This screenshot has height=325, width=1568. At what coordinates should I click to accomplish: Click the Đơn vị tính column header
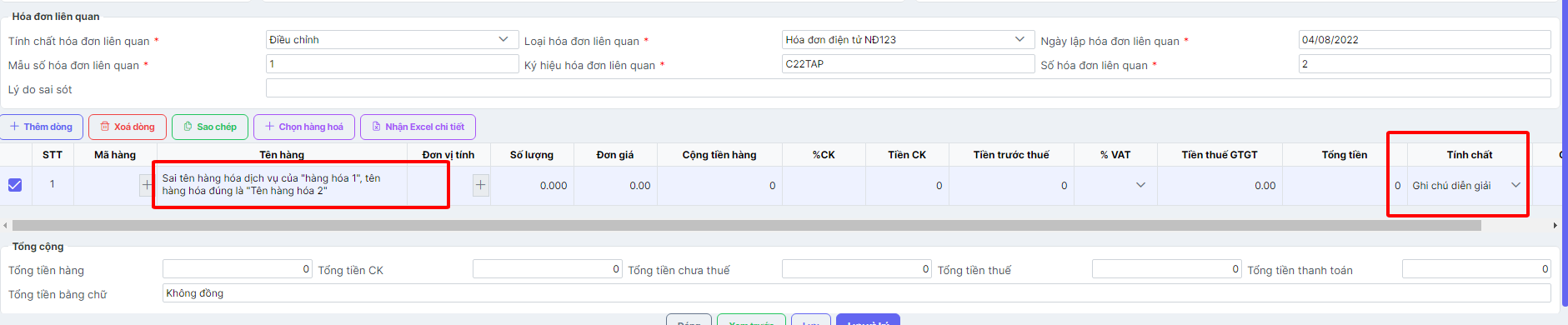tap(448, 154)
